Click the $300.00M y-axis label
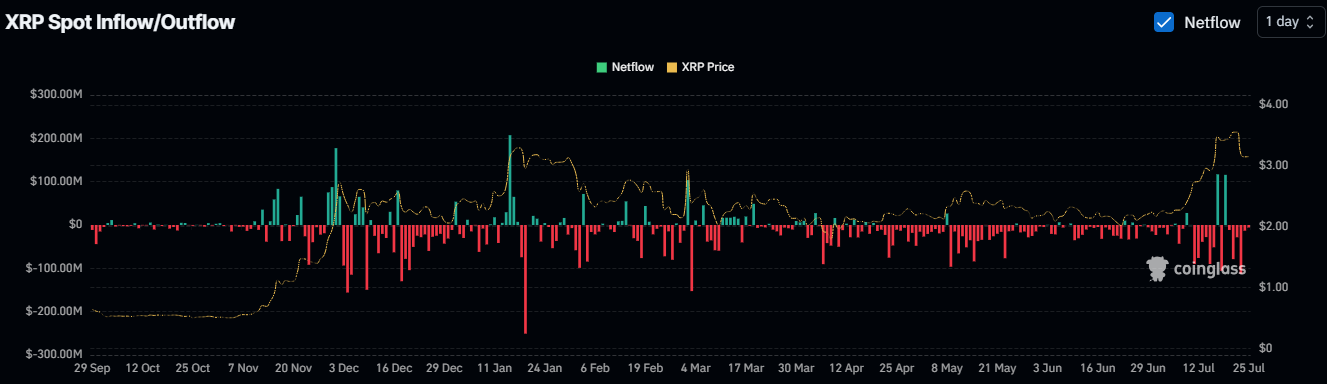This screenshot has width=1327, height=384. [56, 95]
